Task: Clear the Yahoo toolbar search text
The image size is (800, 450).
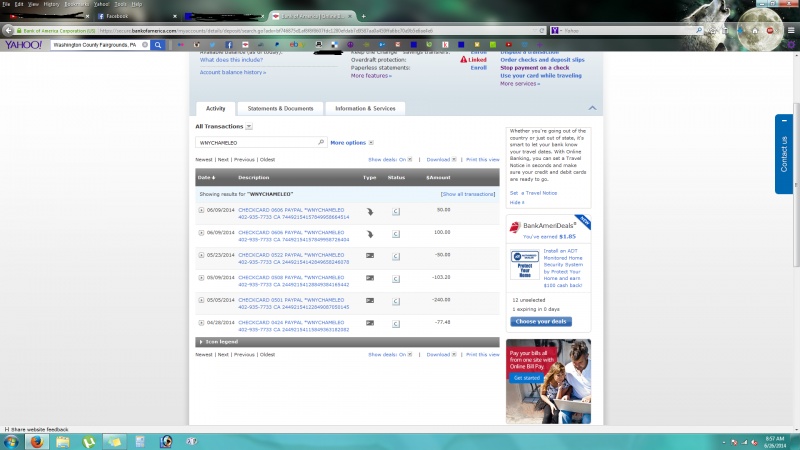Action: point(145,45)
